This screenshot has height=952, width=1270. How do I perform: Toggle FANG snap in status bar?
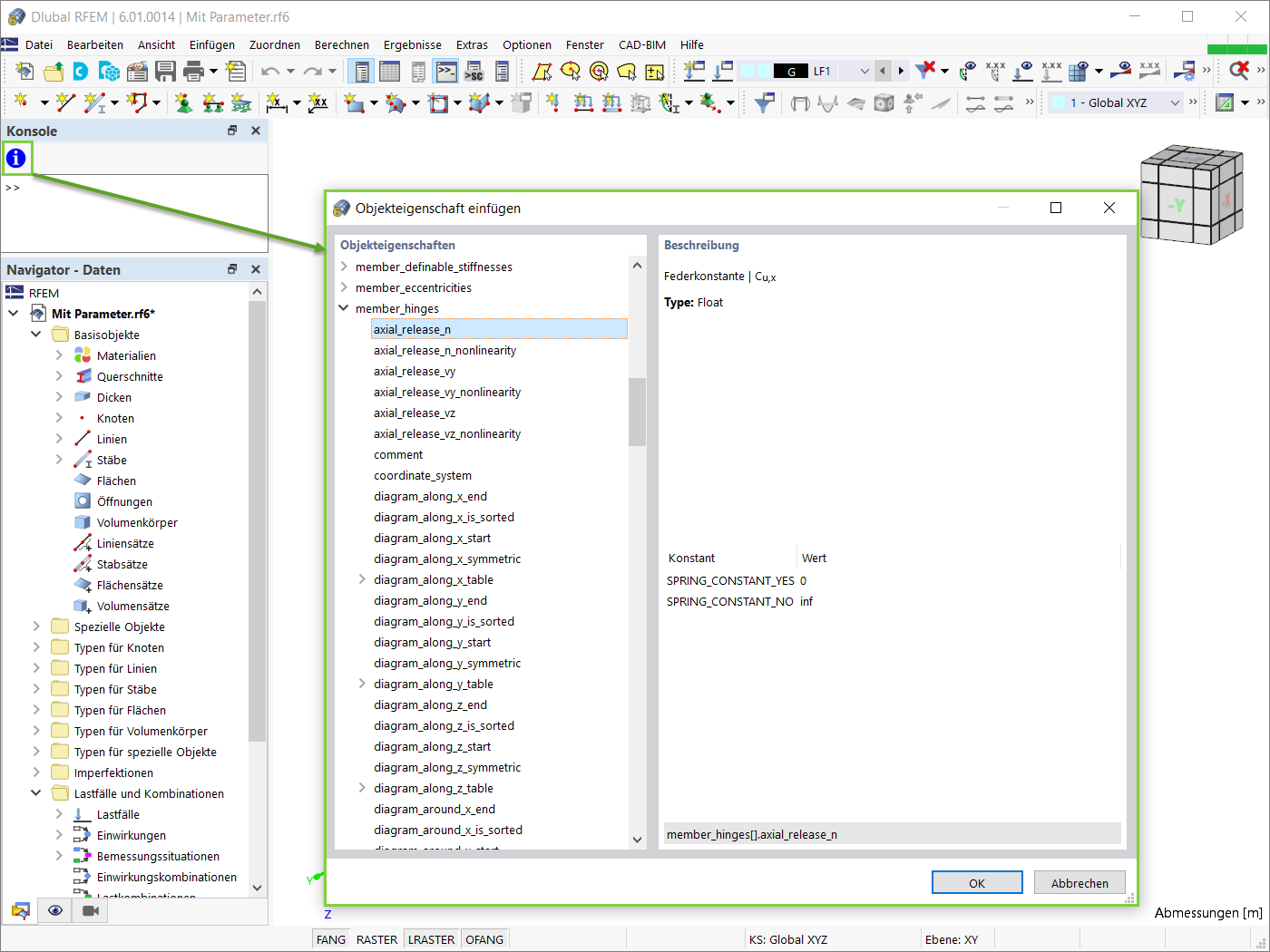point(331,939)
